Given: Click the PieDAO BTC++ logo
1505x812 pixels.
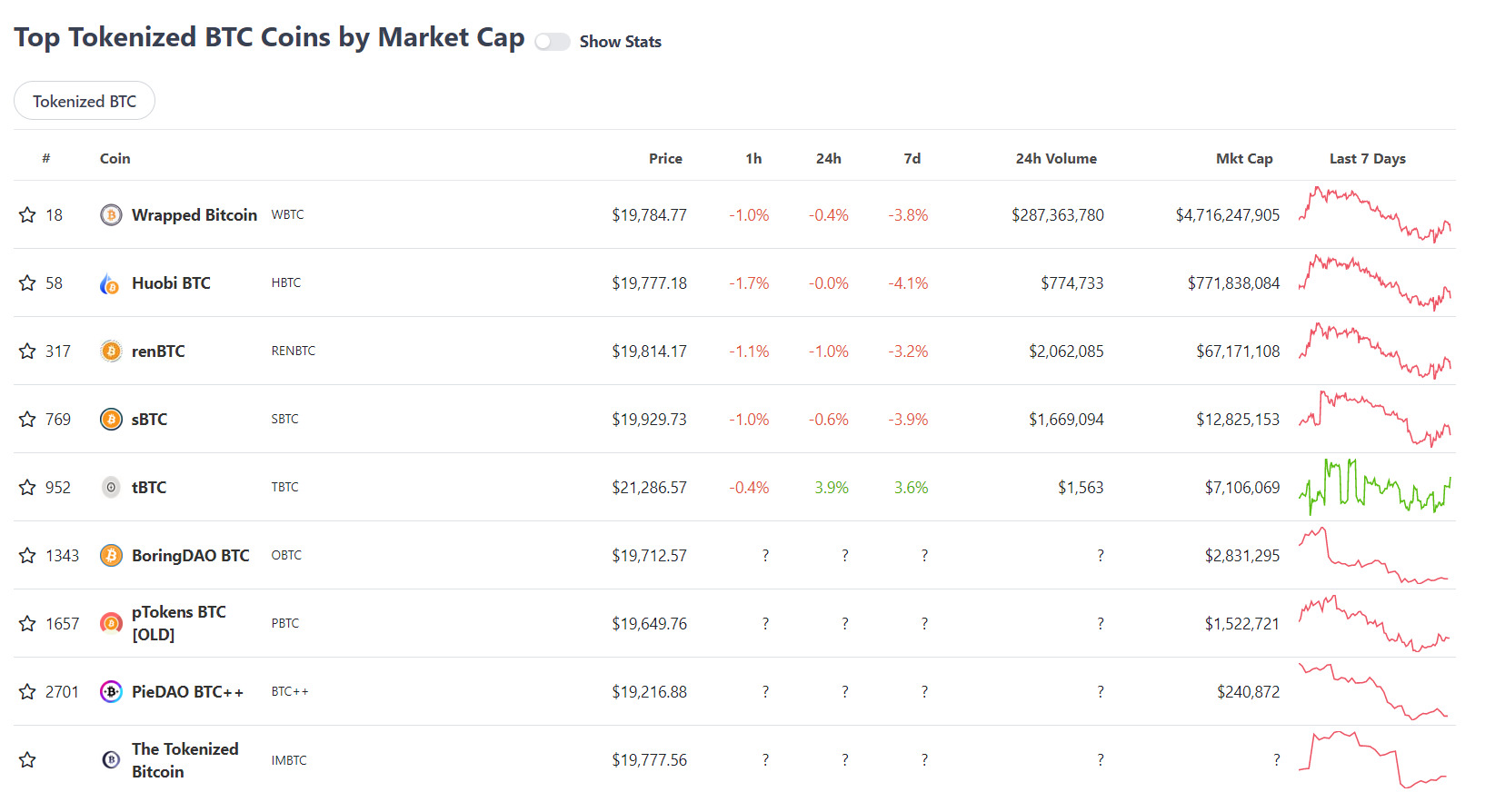Looking at the screenshot, I should click(111, 692).
